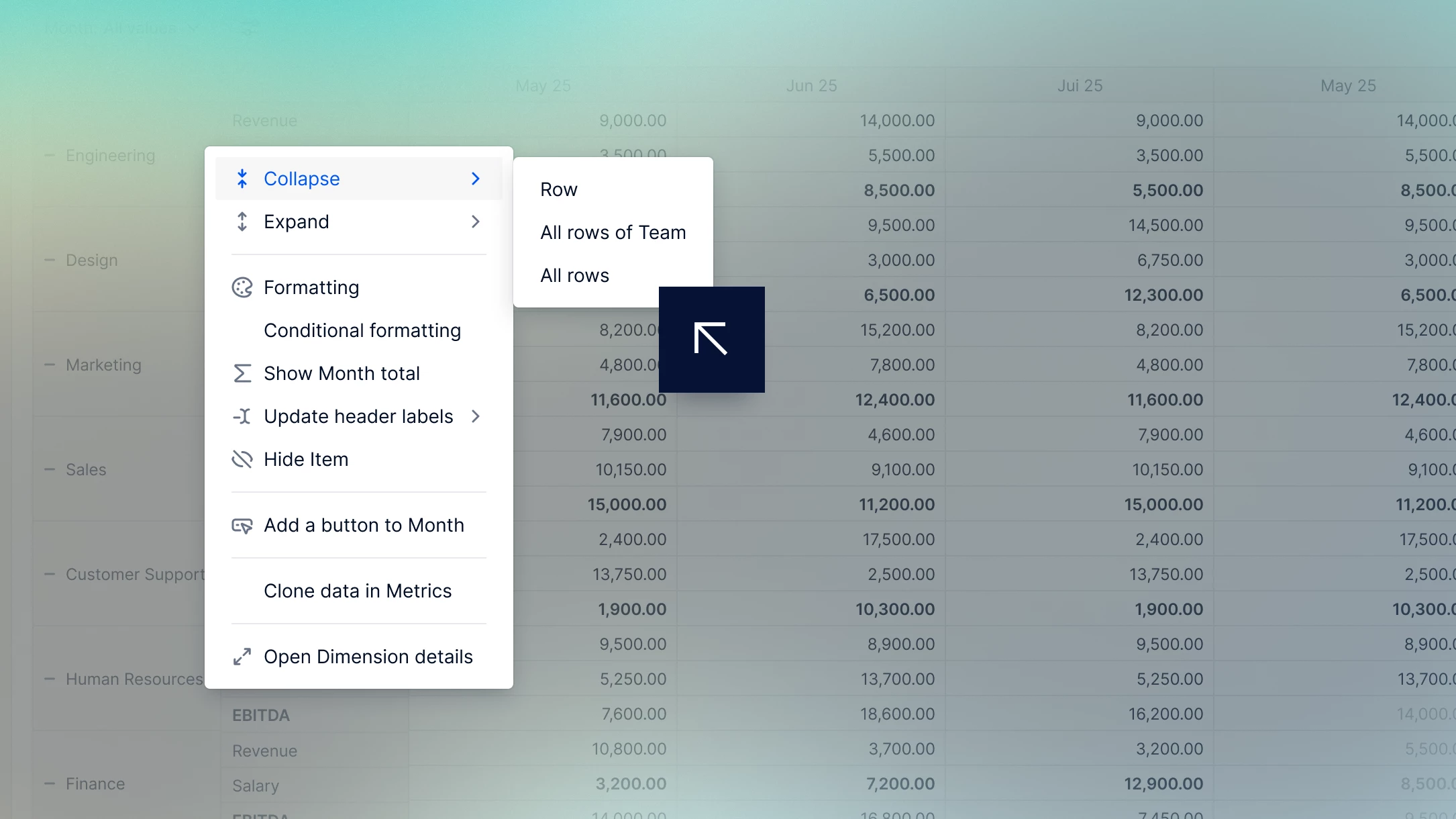Screen dimensions: 1456x819
Task: Click the Open Dimension details arrows icon
Action: click(242, 657)
